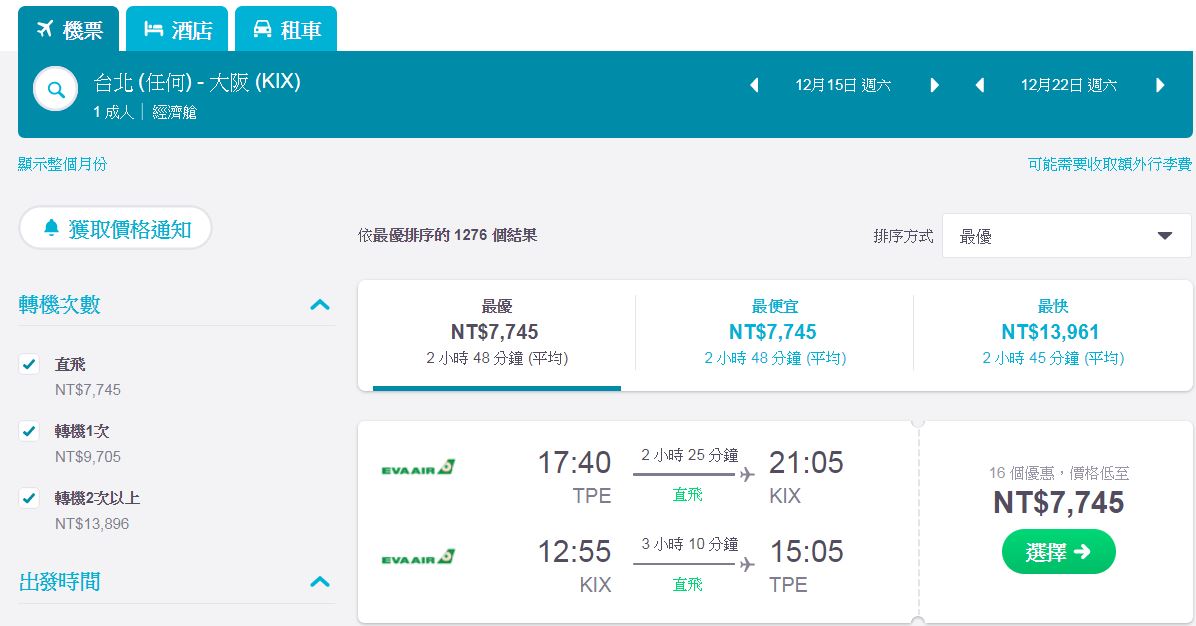Viewport: 1196px width, 626px height.
Task: Switch to the 酒店 hotels tab
Action: 178,30
